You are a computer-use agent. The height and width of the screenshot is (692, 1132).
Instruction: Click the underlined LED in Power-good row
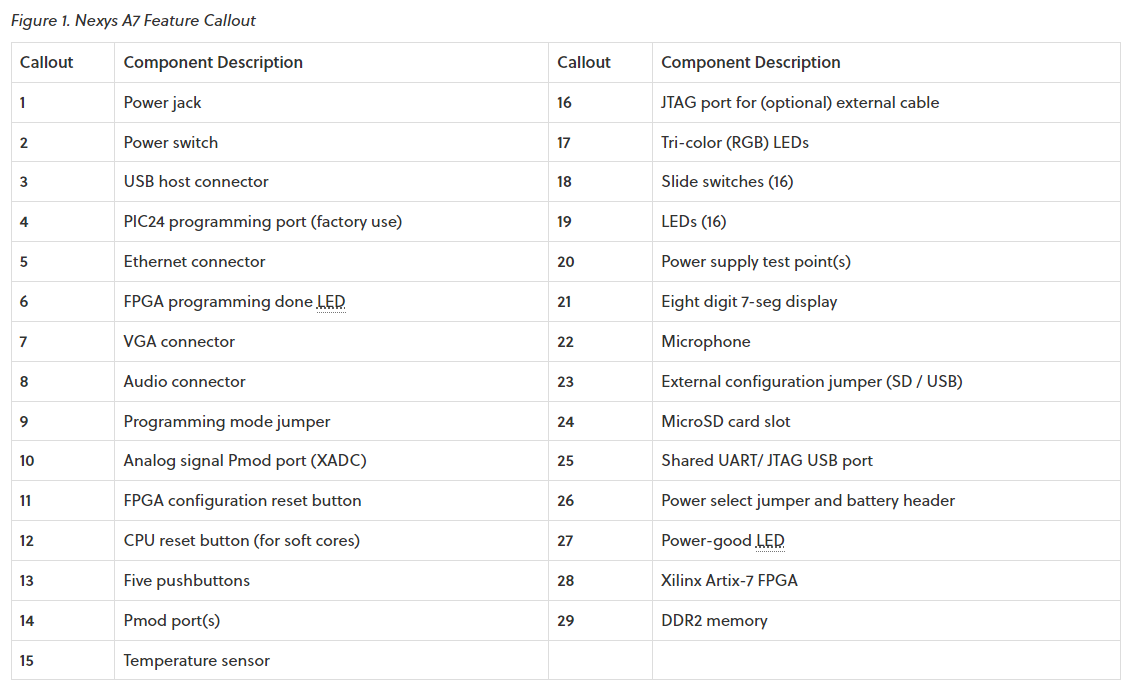(770, 541)
